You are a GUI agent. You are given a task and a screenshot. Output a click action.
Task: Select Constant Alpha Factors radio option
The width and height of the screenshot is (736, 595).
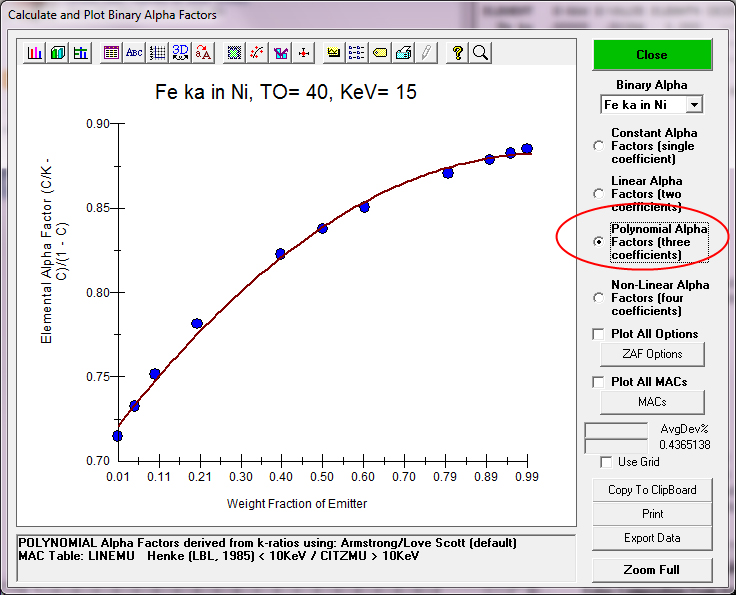pyautogui.click(x=599, y=146)
